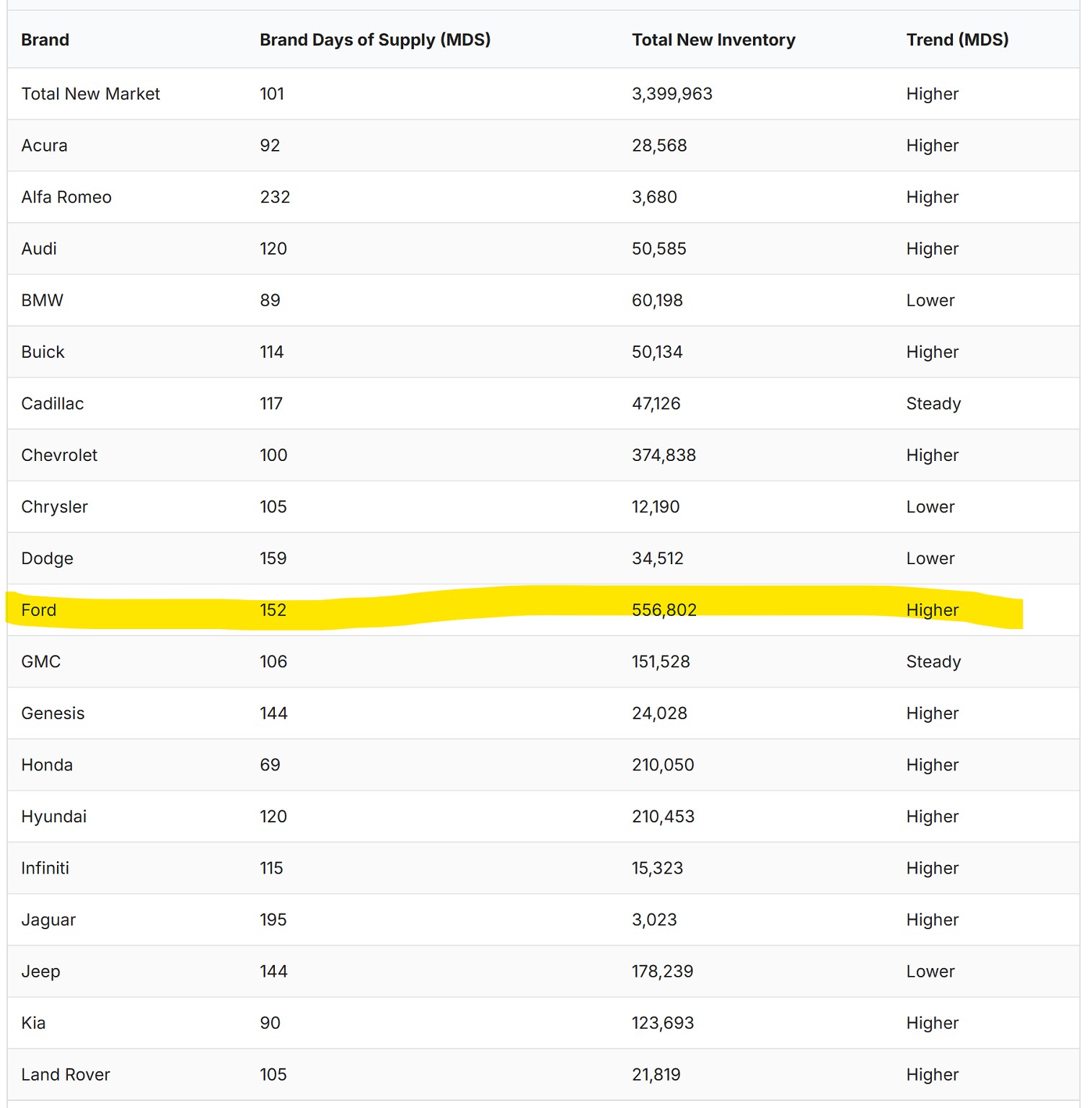Click Cadillac's Steady trend cell
The width and height of the screenshot is (1092, 1108).
pos(933,404)
